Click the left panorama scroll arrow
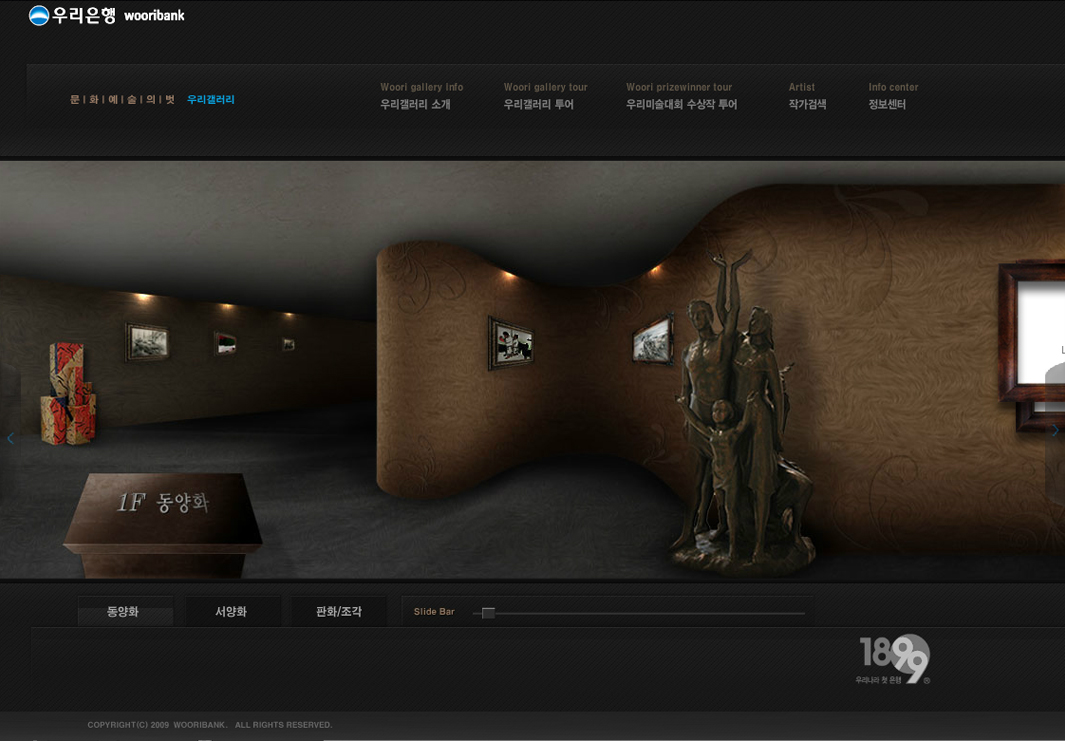 pyautogui.click(x=10, y=438)
